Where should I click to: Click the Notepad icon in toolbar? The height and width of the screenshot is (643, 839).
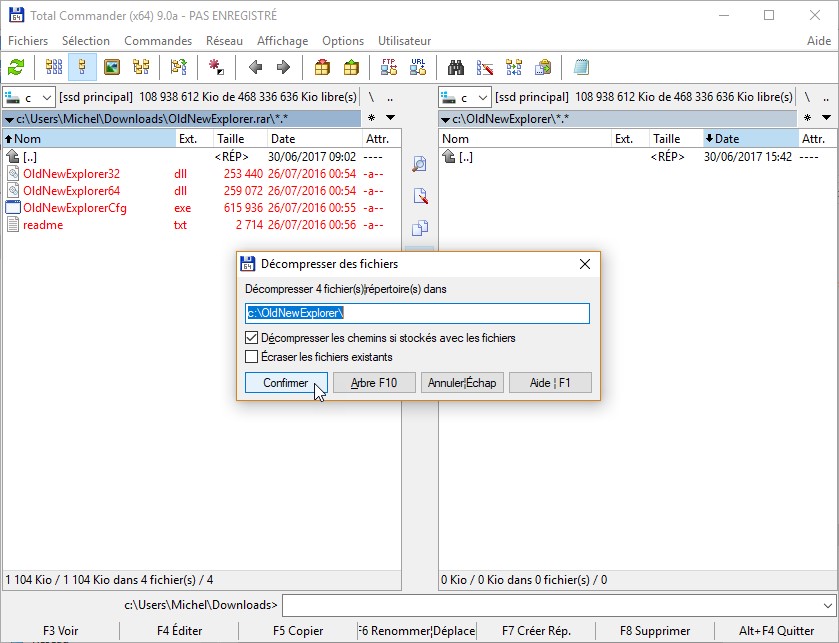click(581, 67)
